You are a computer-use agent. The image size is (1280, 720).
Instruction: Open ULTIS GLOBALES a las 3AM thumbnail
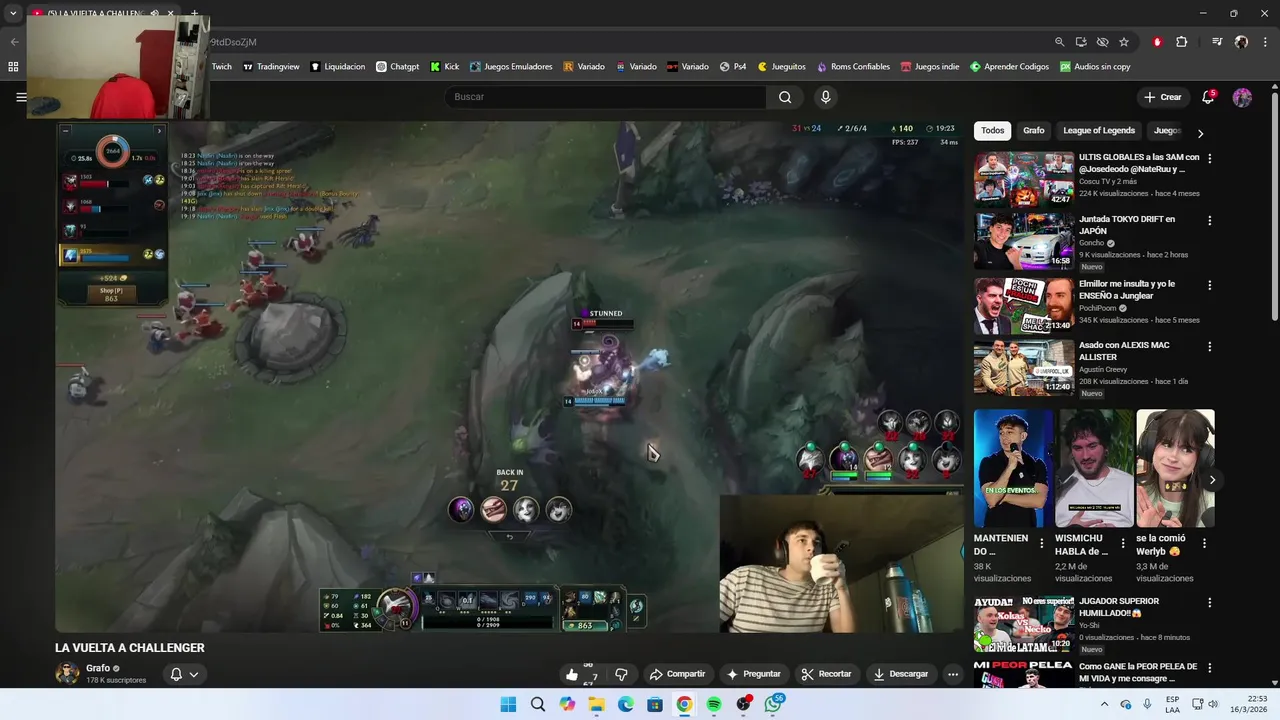tap(1024, 178)
